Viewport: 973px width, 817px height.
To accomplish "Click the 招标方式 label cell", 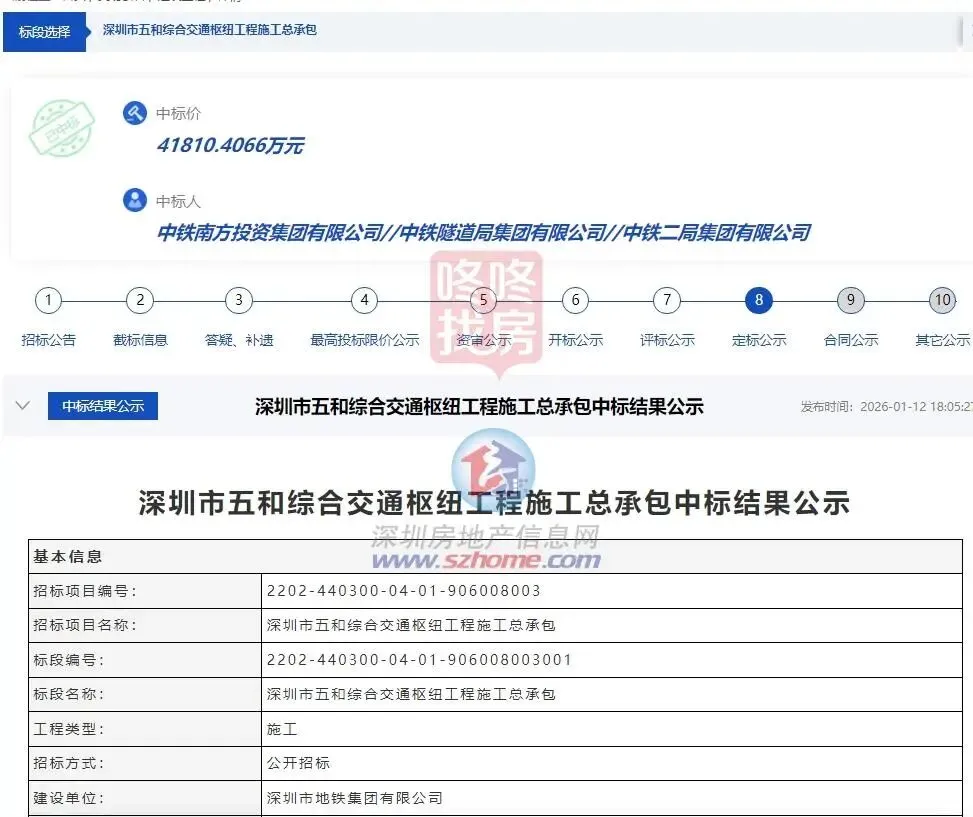I will pyautogui.click(x=145, y=763).
